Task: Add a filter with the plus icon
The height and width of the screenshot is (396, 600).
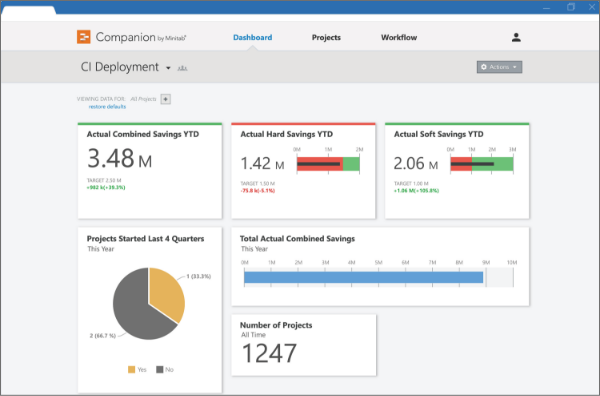Action: [x=165, y=99]
